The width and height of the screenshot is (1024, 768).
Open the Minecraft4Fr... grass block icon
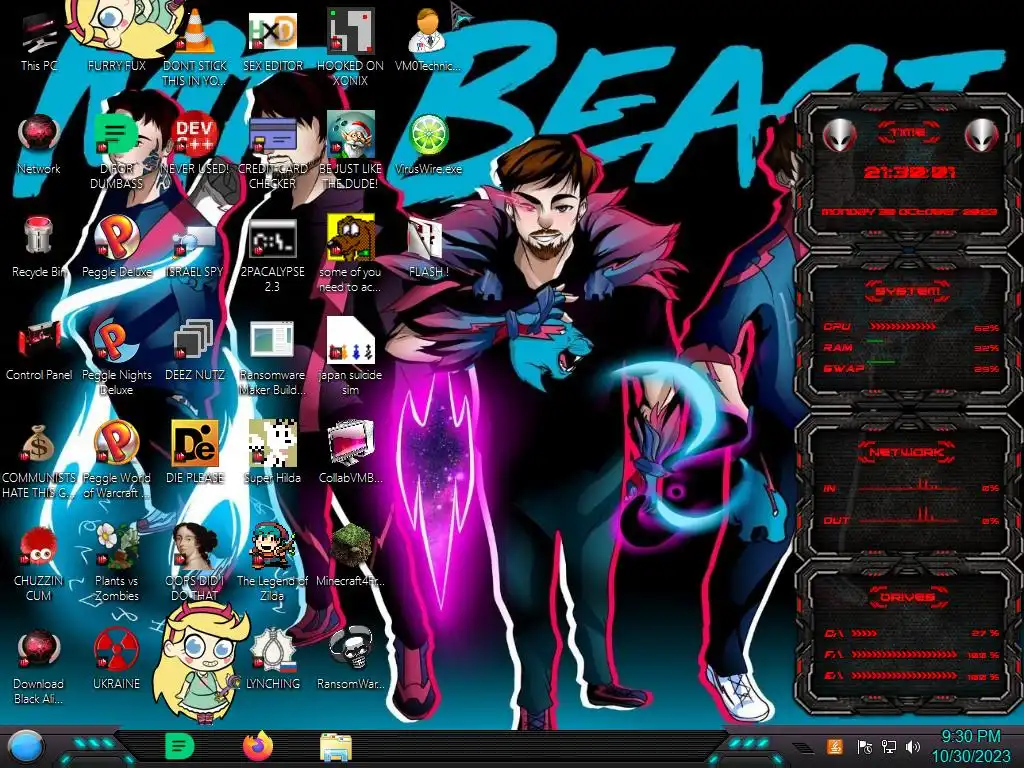coord(350,555)
